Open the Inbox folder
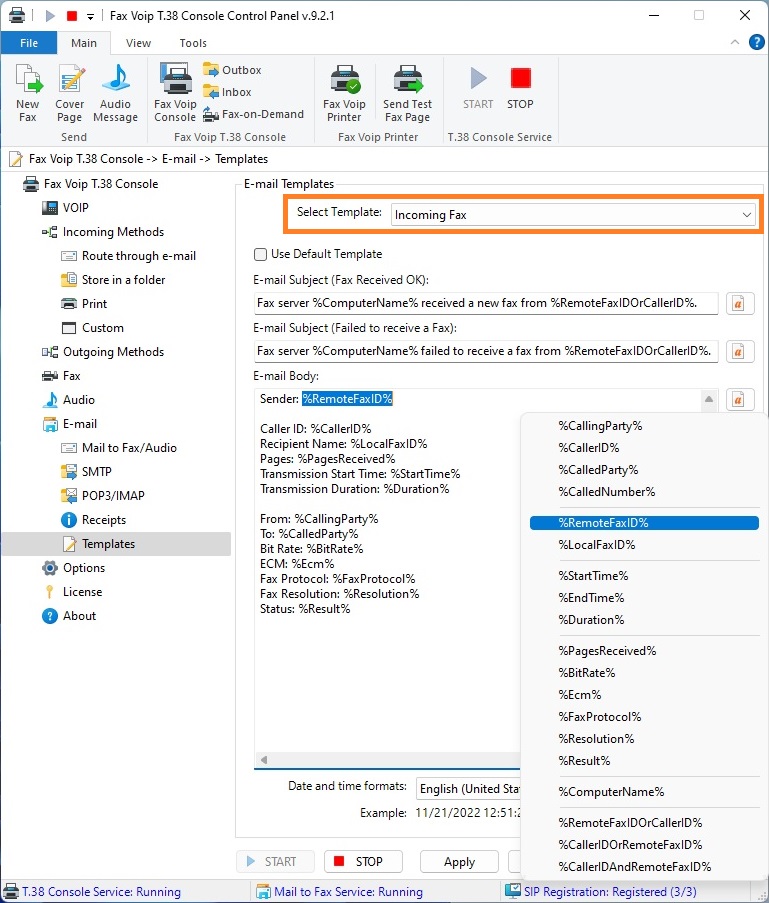The width and height of the screenshot is (769, 903). pos(227,92)
